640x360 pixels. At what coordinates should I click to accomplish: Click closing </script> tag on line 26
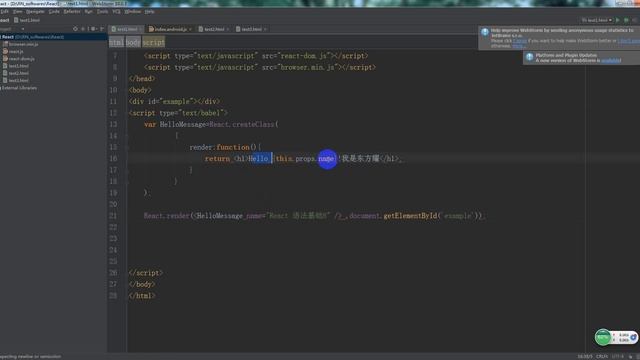(x=146, y=273)
